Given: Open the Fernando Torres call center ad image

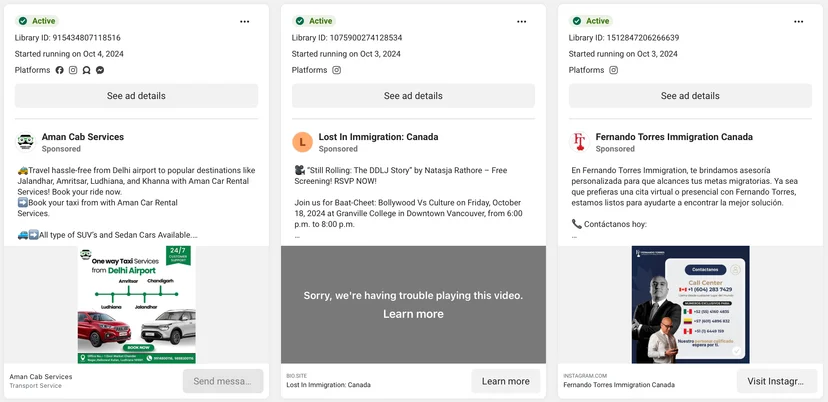Looking at the screenshot, I should (x=690, y=305).
